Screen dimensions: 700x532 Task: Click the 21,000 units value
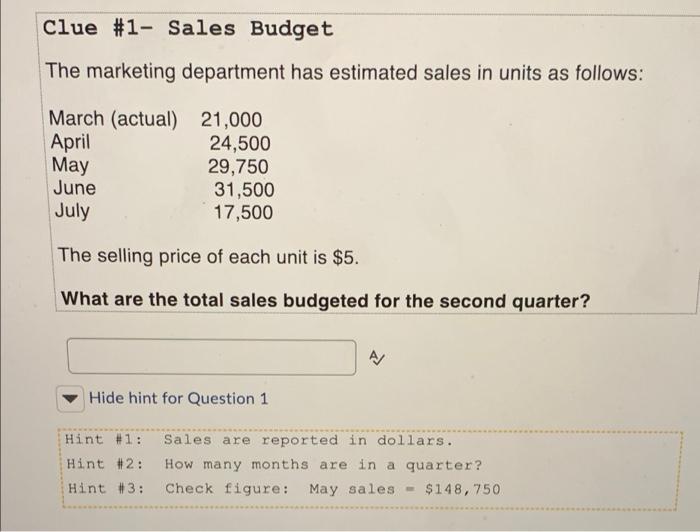pyautogui.click(x=231, y=120)
